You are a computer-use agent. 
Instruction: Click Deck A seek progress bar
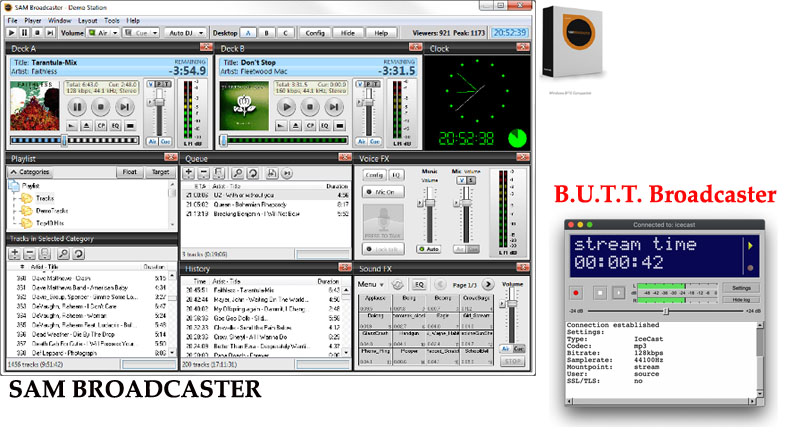point(74,140)
